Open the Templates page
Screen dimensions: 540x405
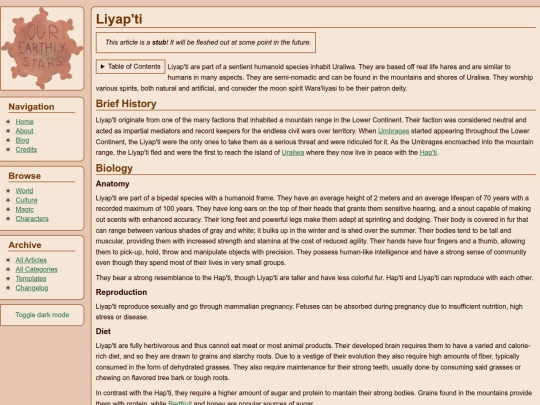point(31,279)
